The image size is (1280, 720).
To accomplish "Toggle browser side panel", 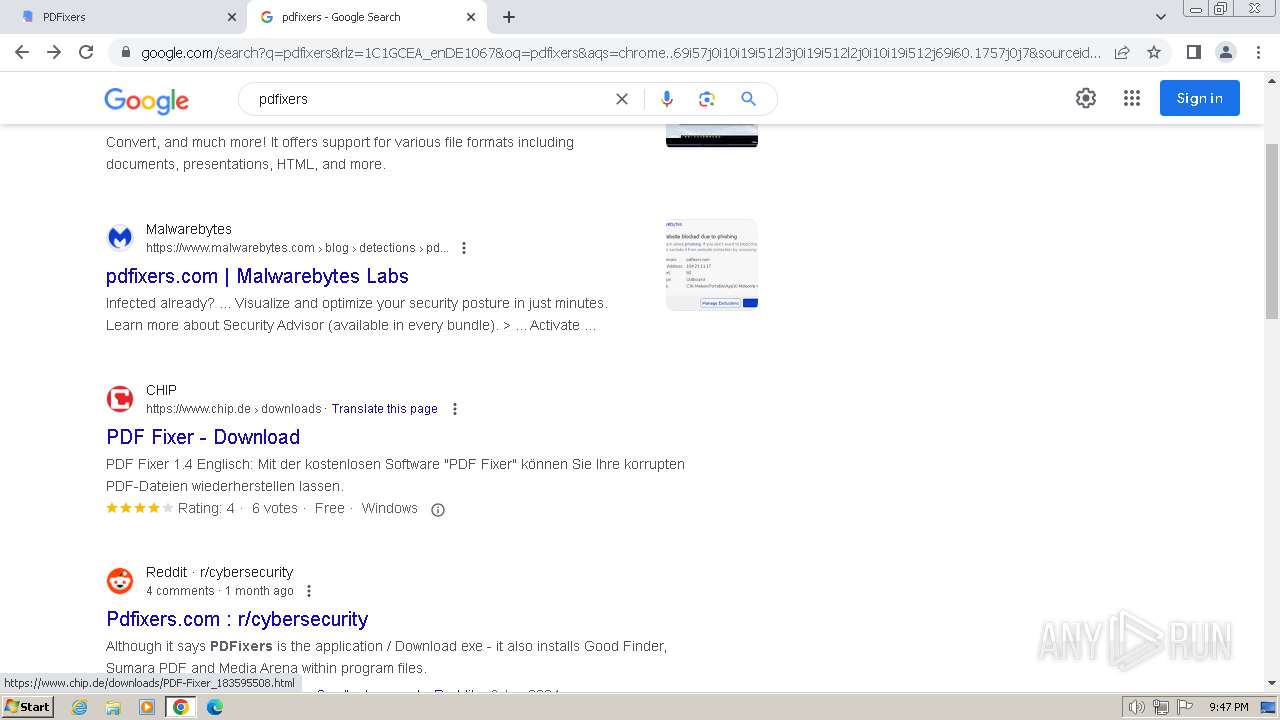I will pos(1193,52).
